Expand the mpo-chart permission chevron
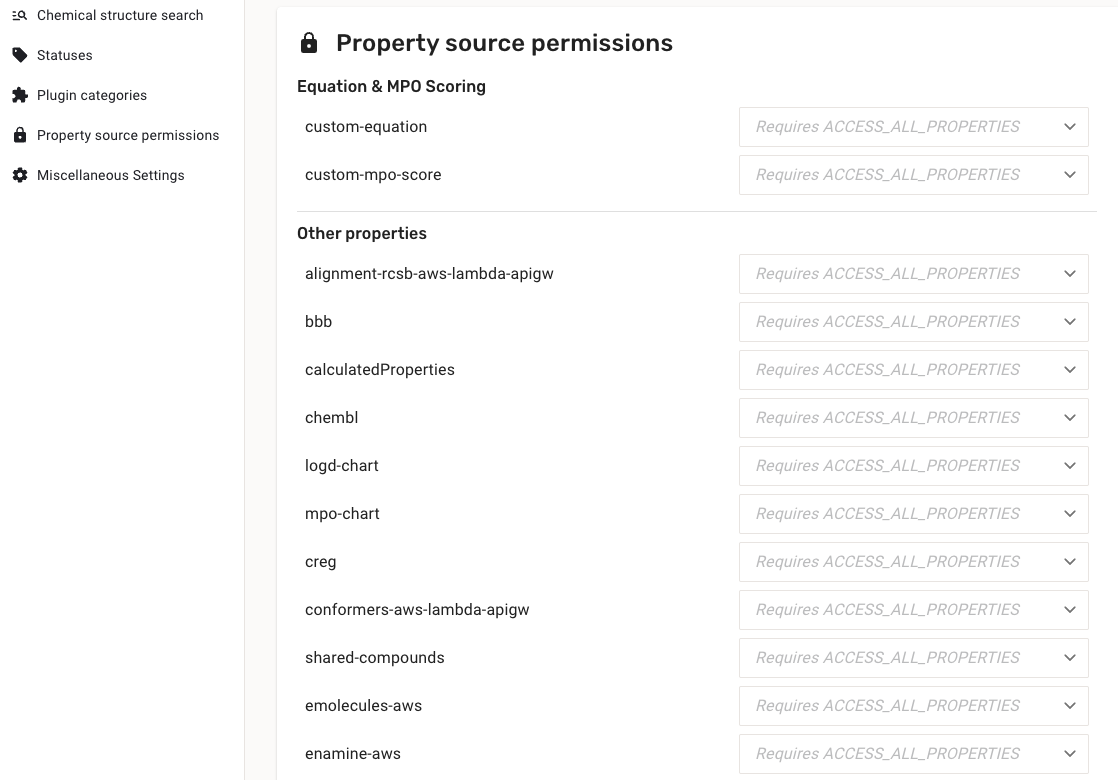This screenshot has width=1118, height=780. tap(1069, 514)
